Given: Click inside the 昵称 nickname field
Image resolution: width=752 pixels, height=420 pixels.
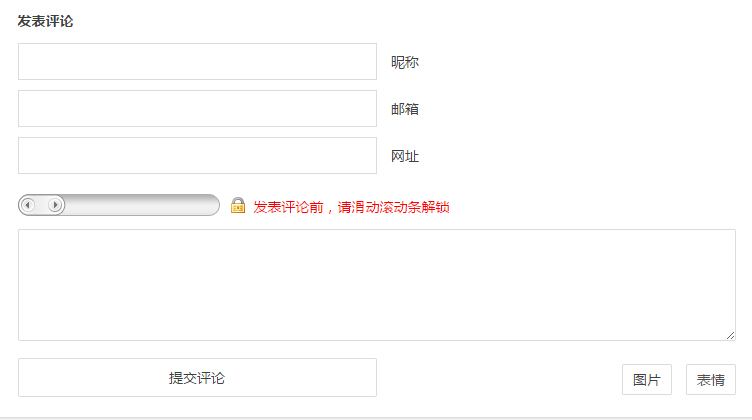Looking at the screenshot, I should pyautogui.click(x=197, y=61).
